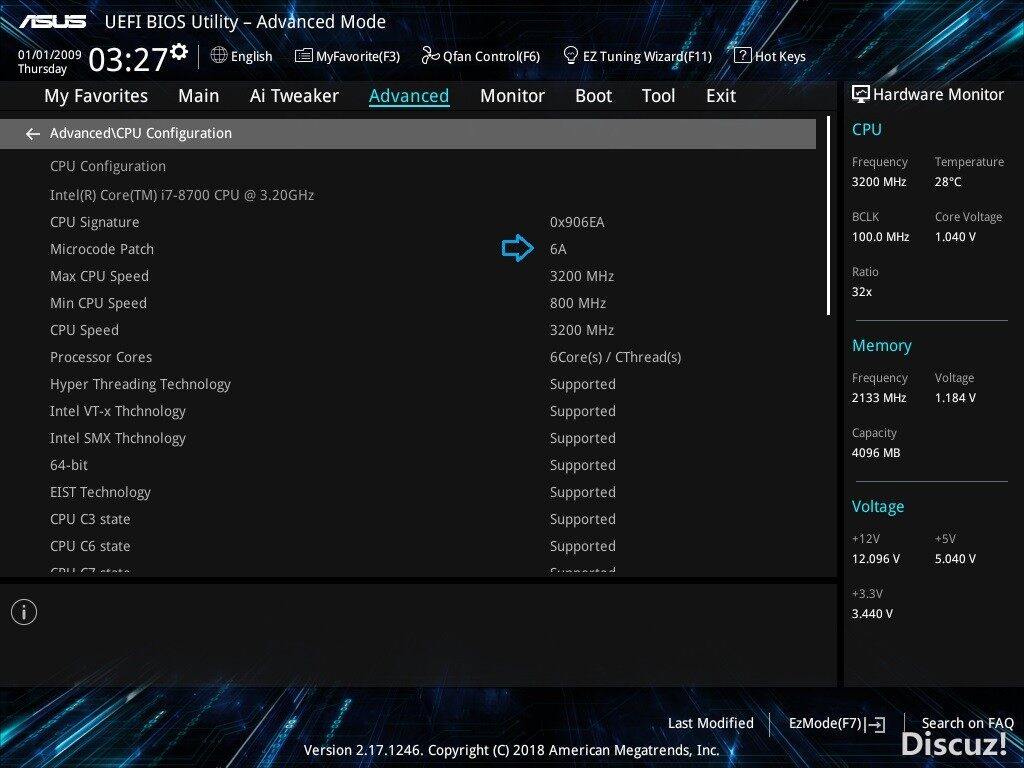Click the globe language icon
The image size is (1024, 768).
(x=219, y=56)
